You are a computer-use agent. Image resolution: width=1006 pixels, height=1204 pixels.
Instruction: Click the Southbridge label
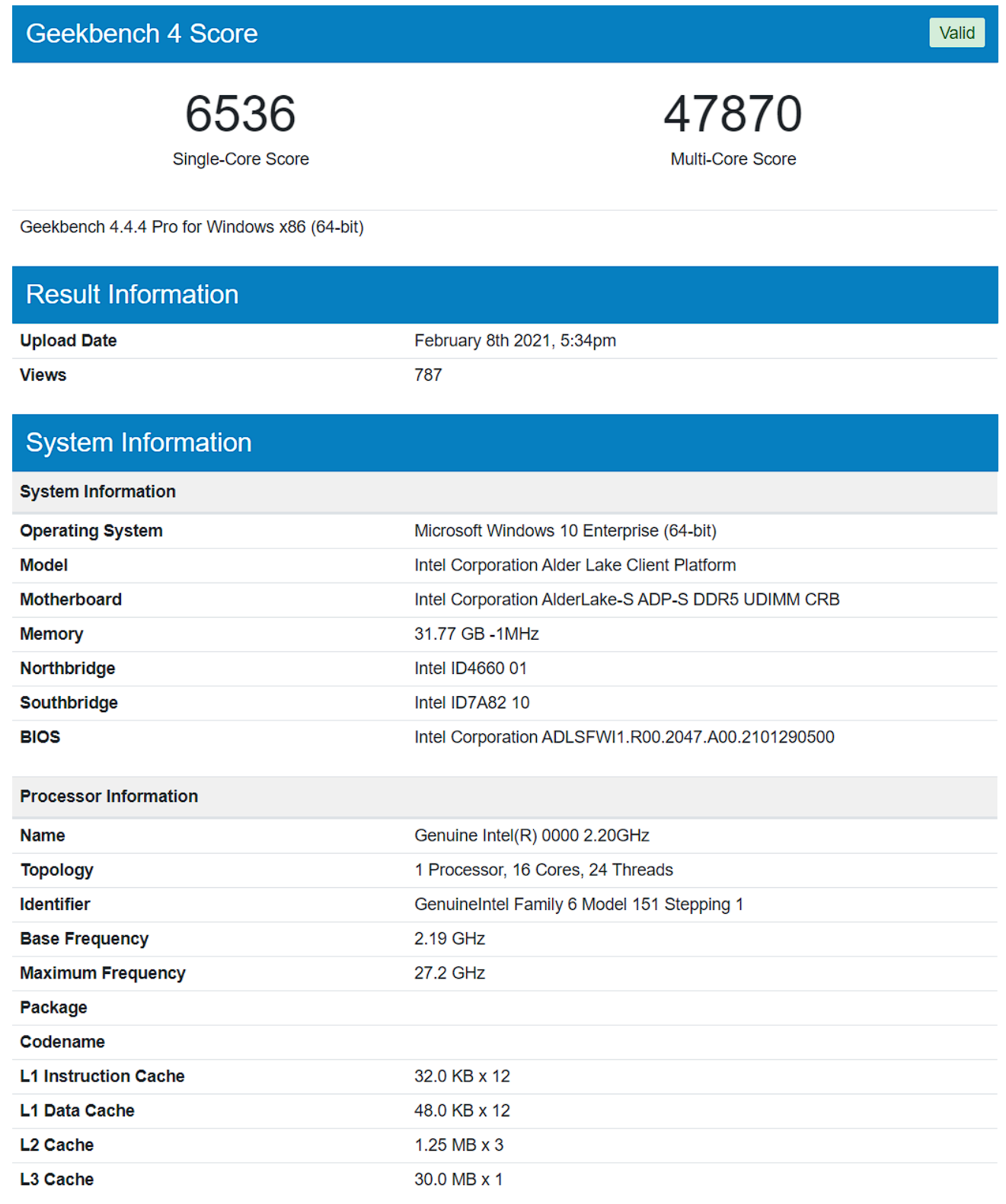69,702
